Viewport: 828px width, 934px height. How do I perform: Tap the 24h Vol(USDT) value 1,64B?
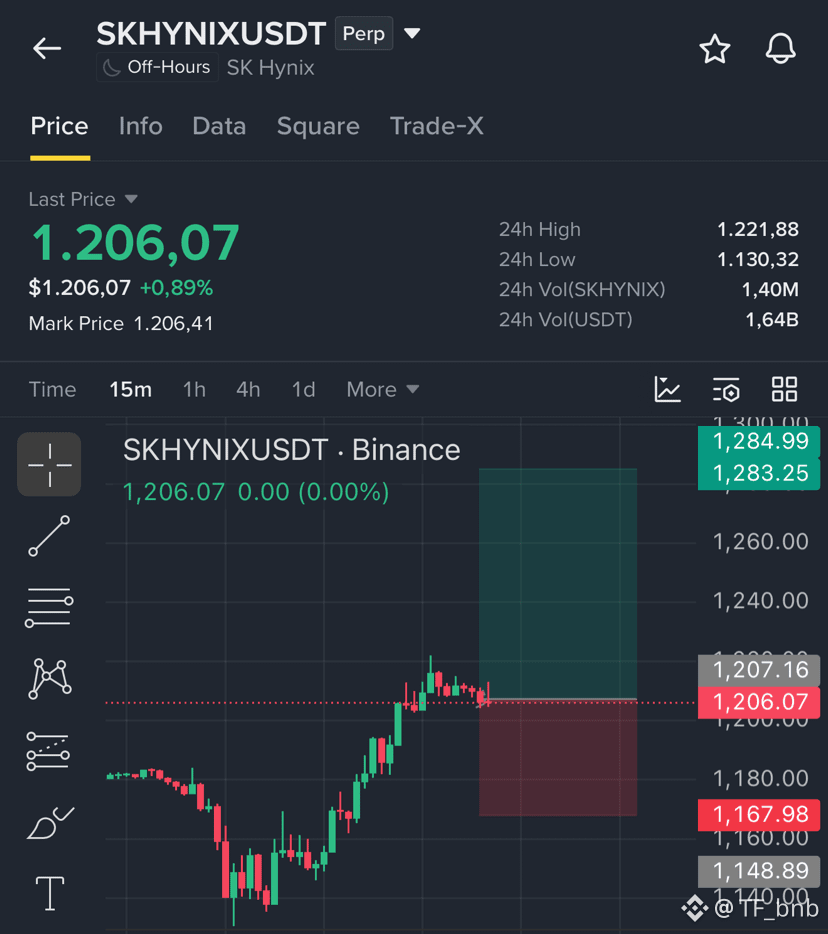click(772, 320)
